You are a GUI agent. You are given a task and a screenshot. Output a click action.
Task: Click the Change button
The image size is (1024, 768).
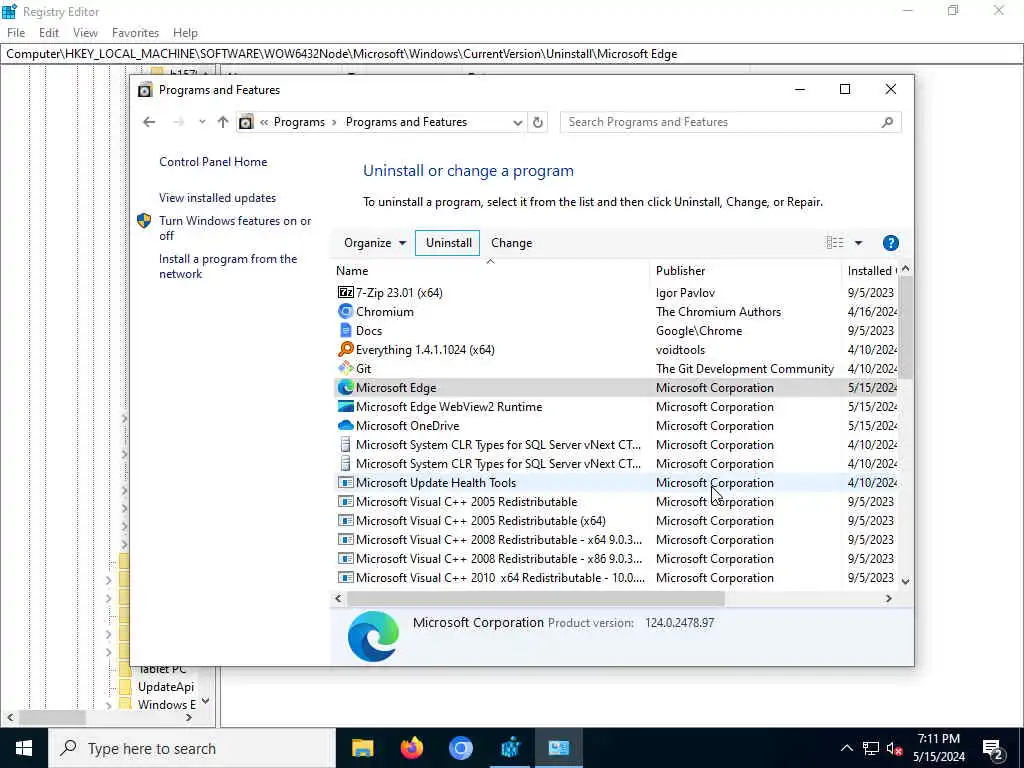click(x=511, y=243)
